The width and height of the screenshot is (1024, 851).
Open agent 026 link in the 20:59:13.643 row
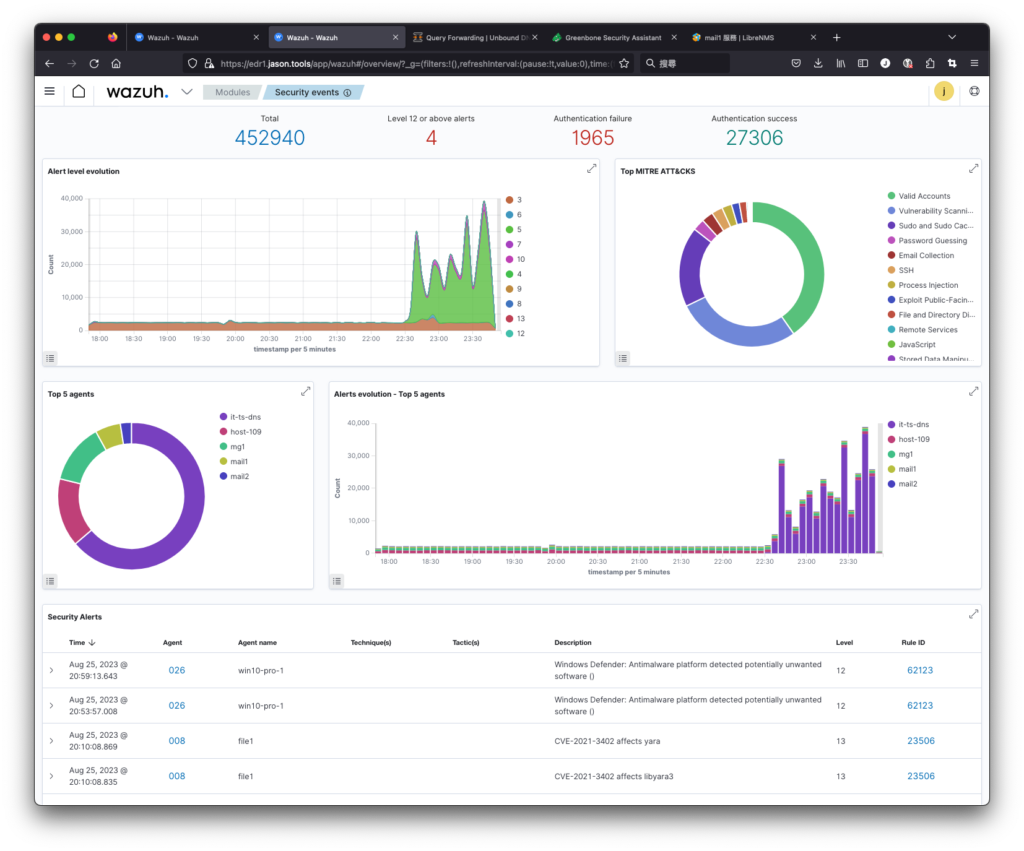[x=177, y=670]
